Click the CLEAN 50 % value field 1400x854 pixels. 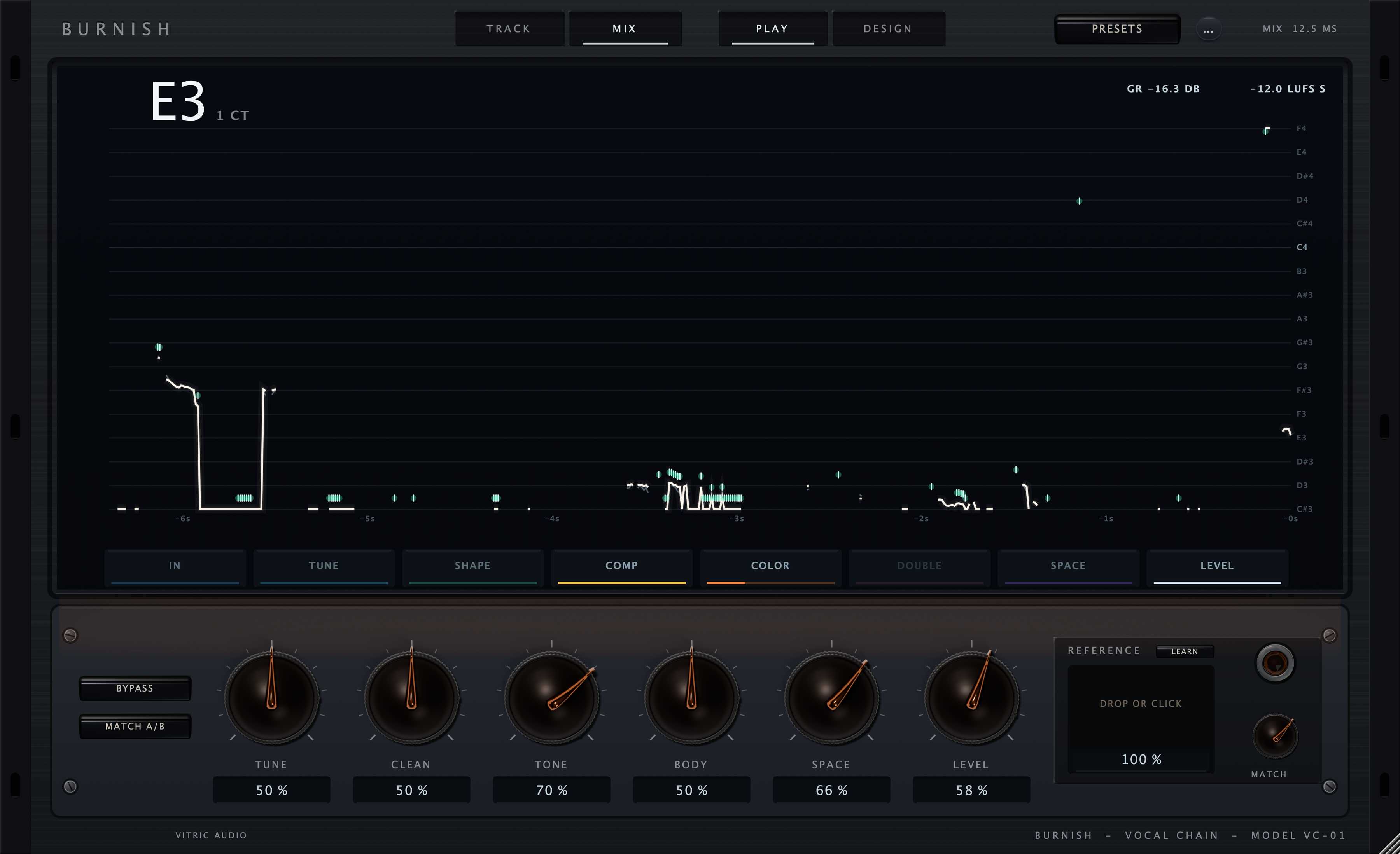[x=411, y=790]
